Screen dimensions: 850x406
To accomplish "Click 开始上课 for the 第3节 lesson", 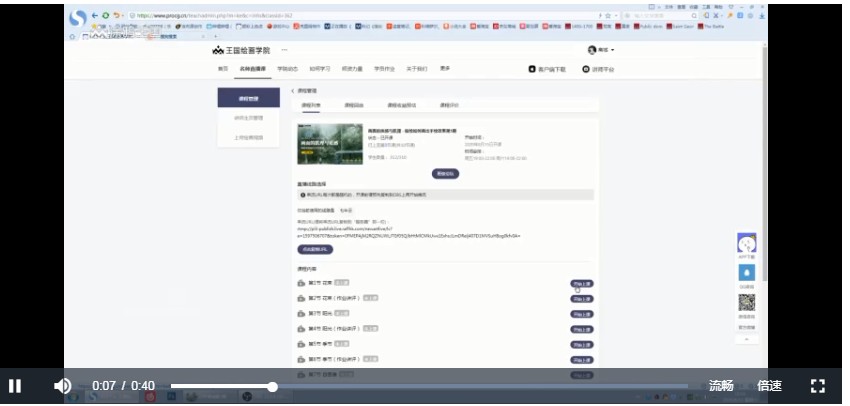I will [582, 314].
